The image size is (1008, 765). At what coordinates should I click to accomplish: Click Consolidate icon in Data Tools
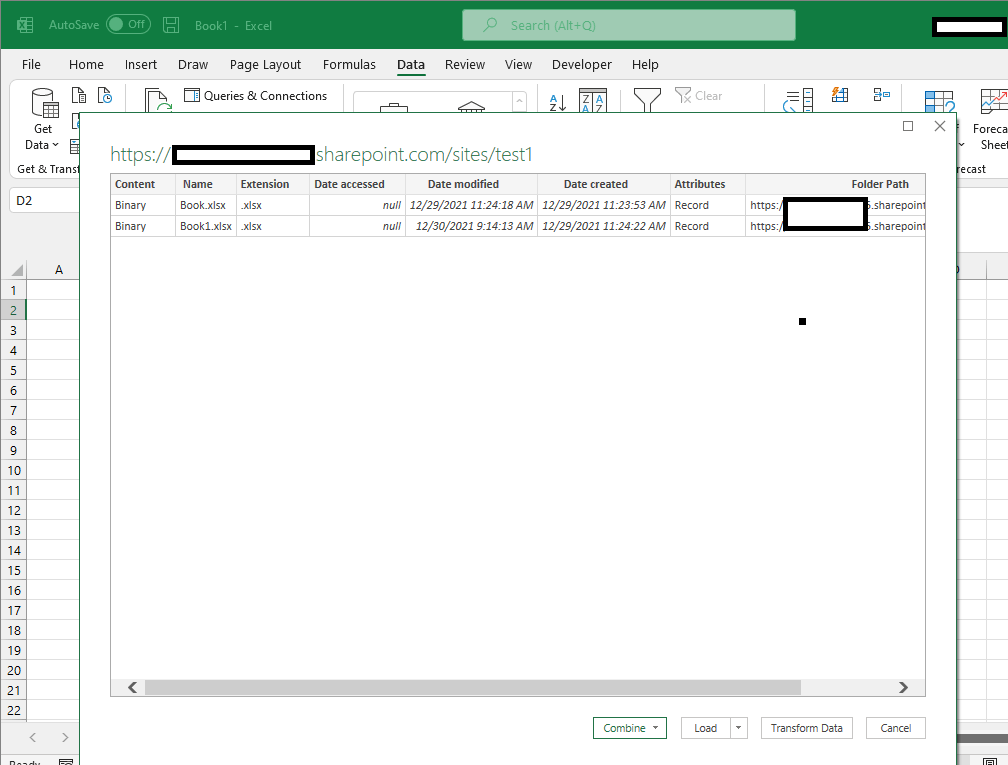coord(882,95)
